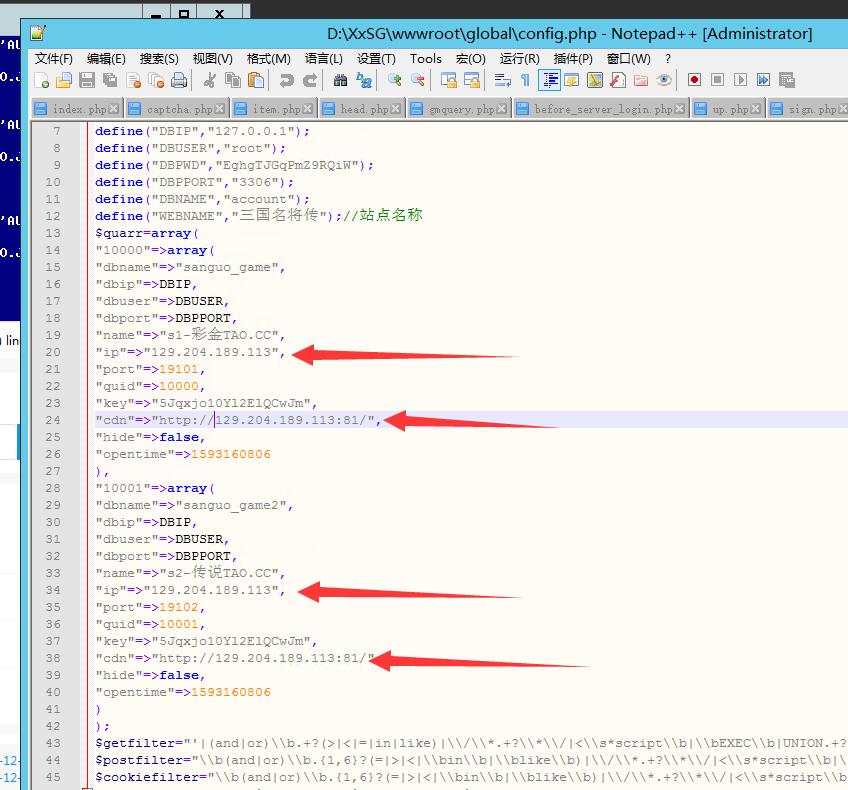This screenshot has height=790, width=848.
Task: Expand the 设置(T) menu
Action: tap(376, 59)
